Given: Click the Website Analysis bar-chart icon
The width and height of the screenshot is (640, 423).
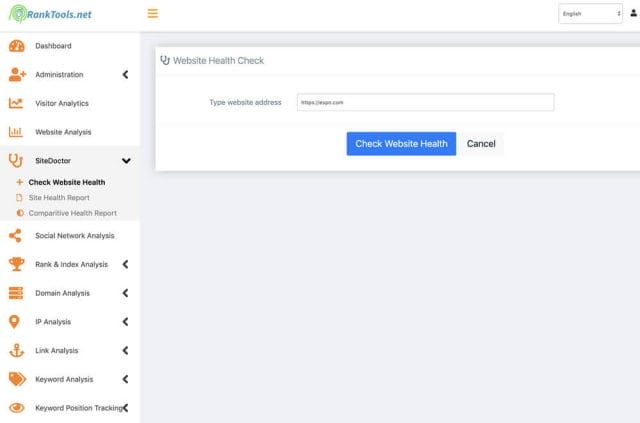Looking at the screenshot, I should click(16, 131).
